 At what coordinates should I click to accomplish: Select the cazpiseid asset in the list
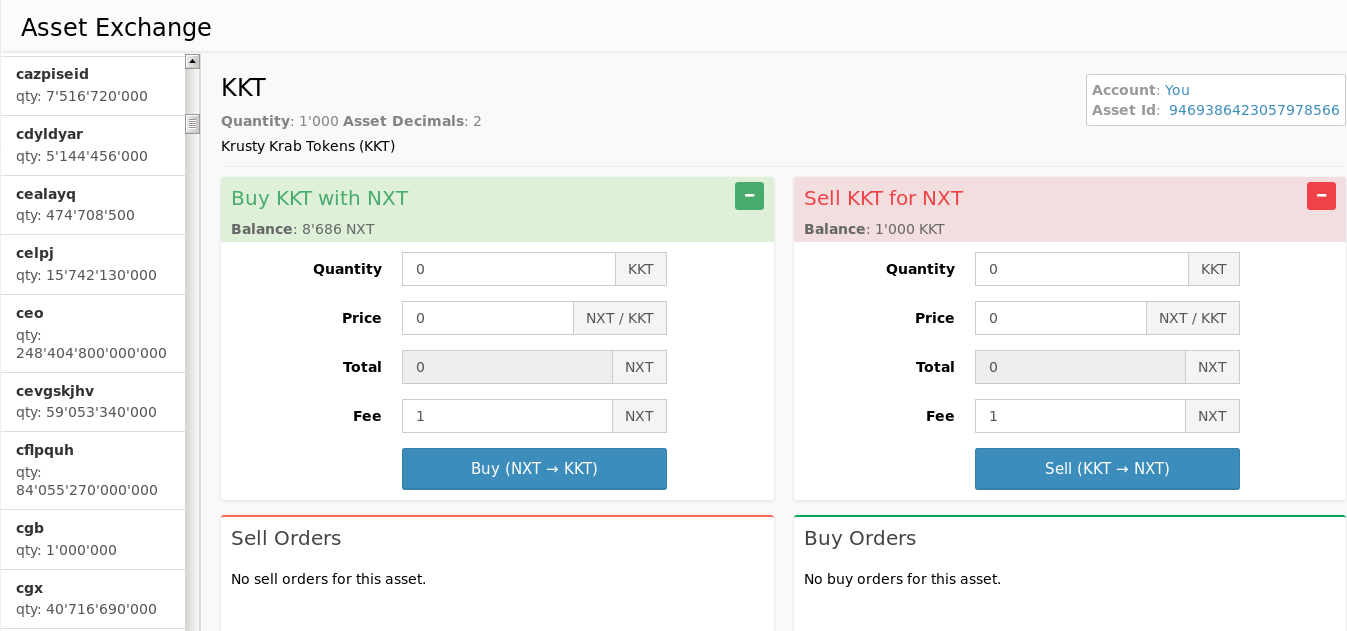[x=92, y=85]
